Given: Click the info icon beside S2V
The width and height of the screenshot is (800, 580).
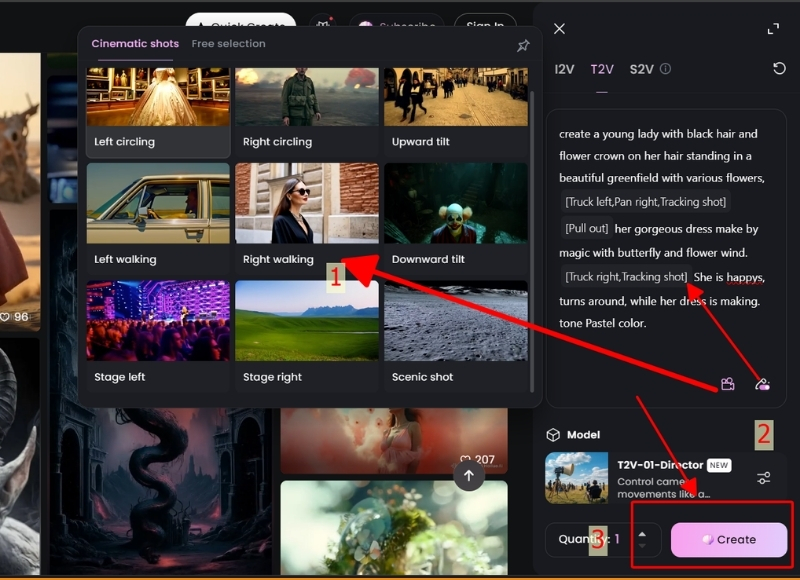Looking at the screenshot, I should coord(666,69).
